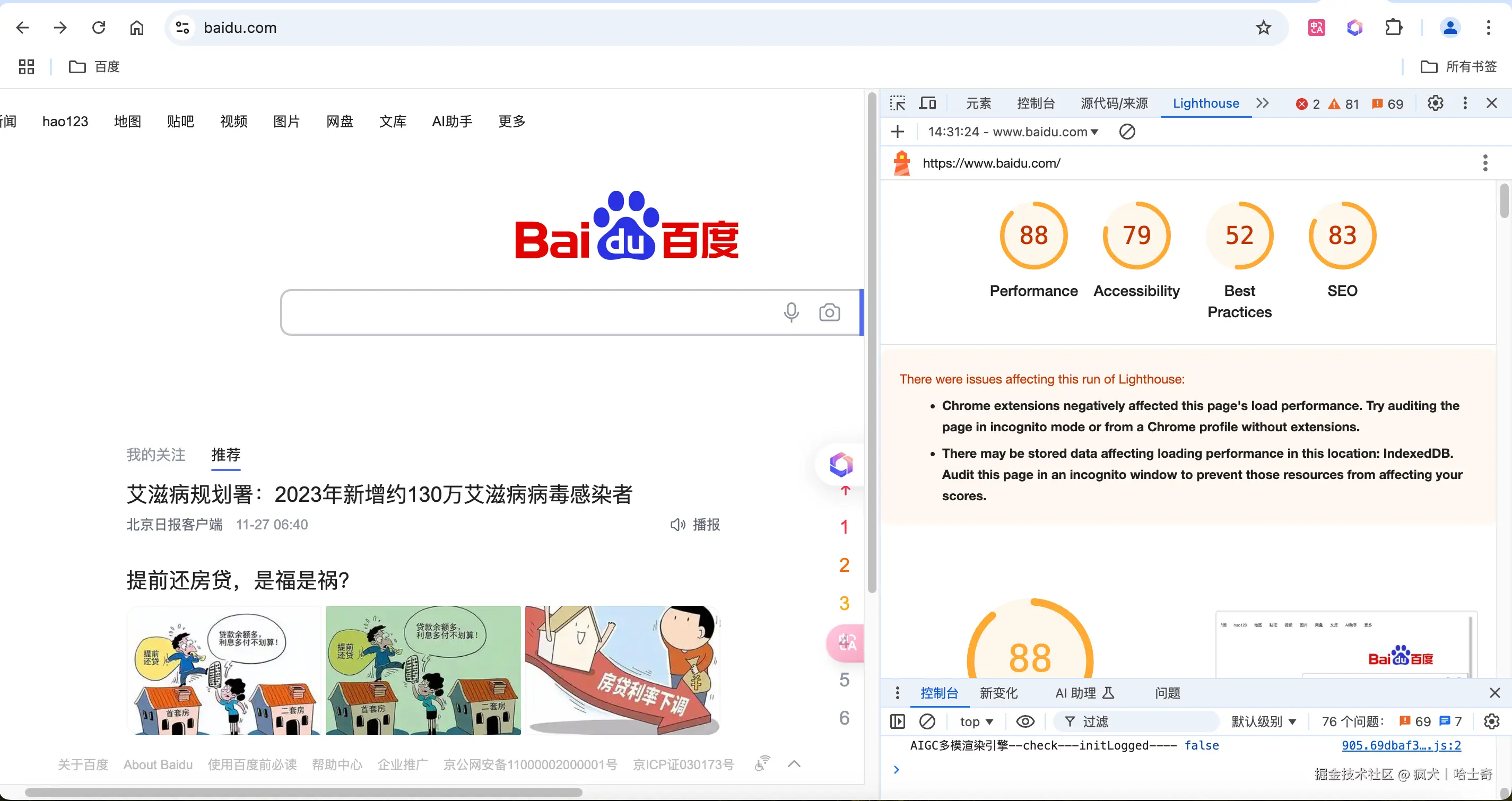Click the microphone voice search icon

pyautogui.click(x=790, y=312)
